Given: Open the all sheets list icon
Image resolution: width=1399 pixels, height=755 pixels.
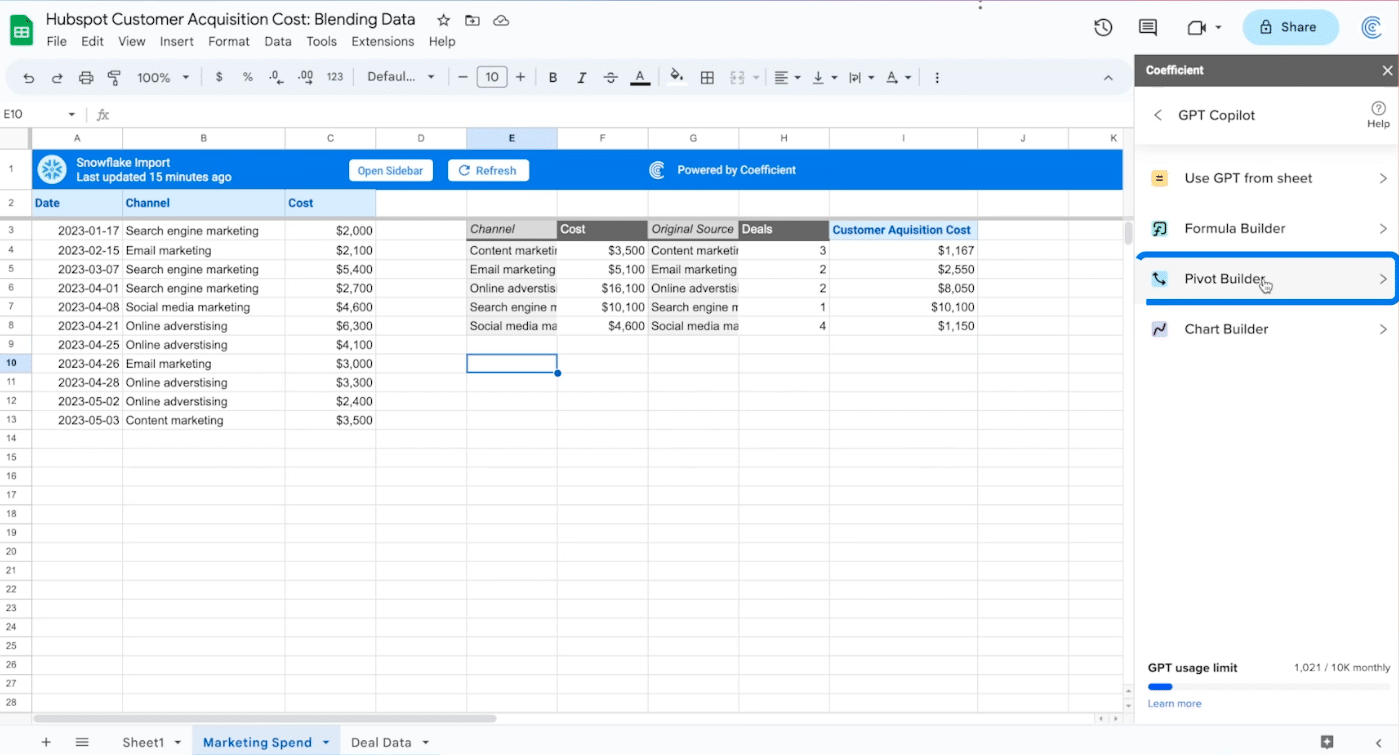Looking at the screenshot, I should click(x=82, y=742).
